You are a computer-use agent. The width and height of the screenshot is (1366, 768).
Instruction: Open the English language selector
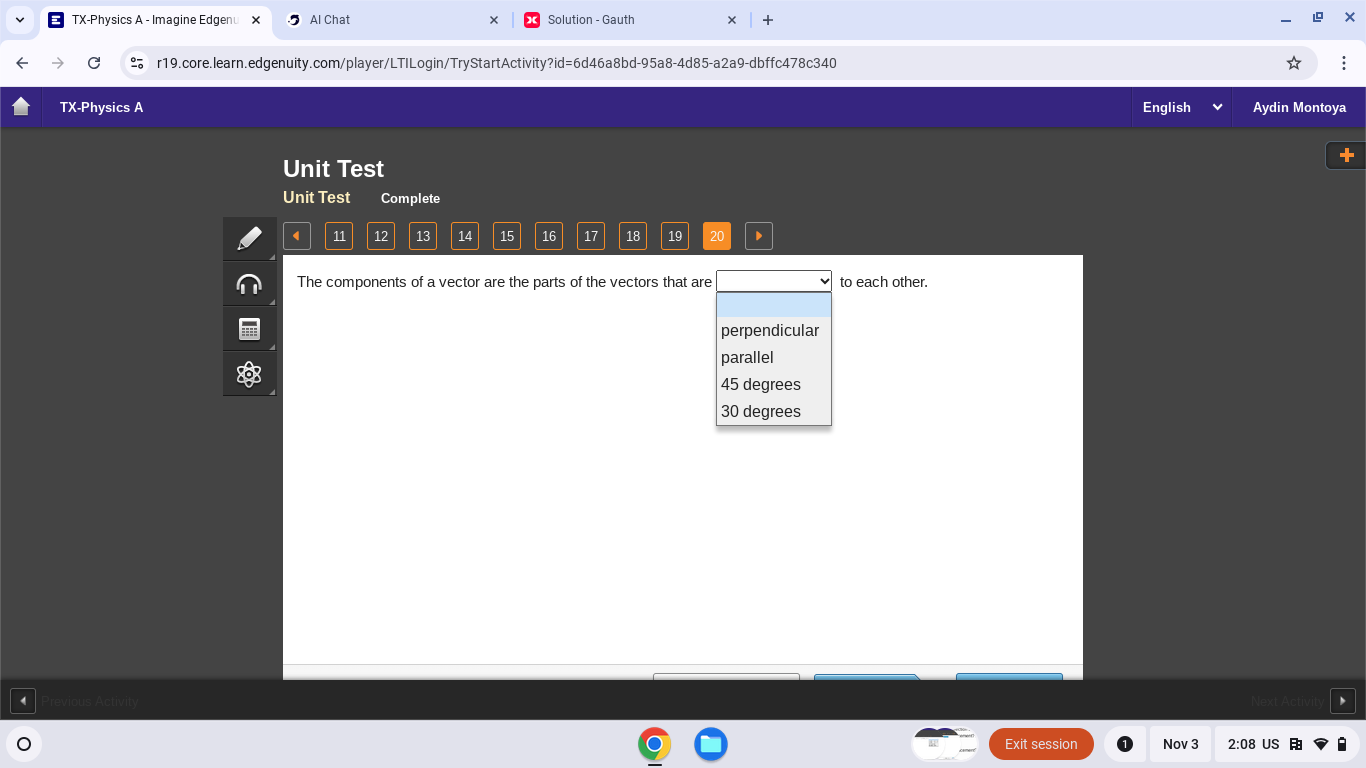1182,107
